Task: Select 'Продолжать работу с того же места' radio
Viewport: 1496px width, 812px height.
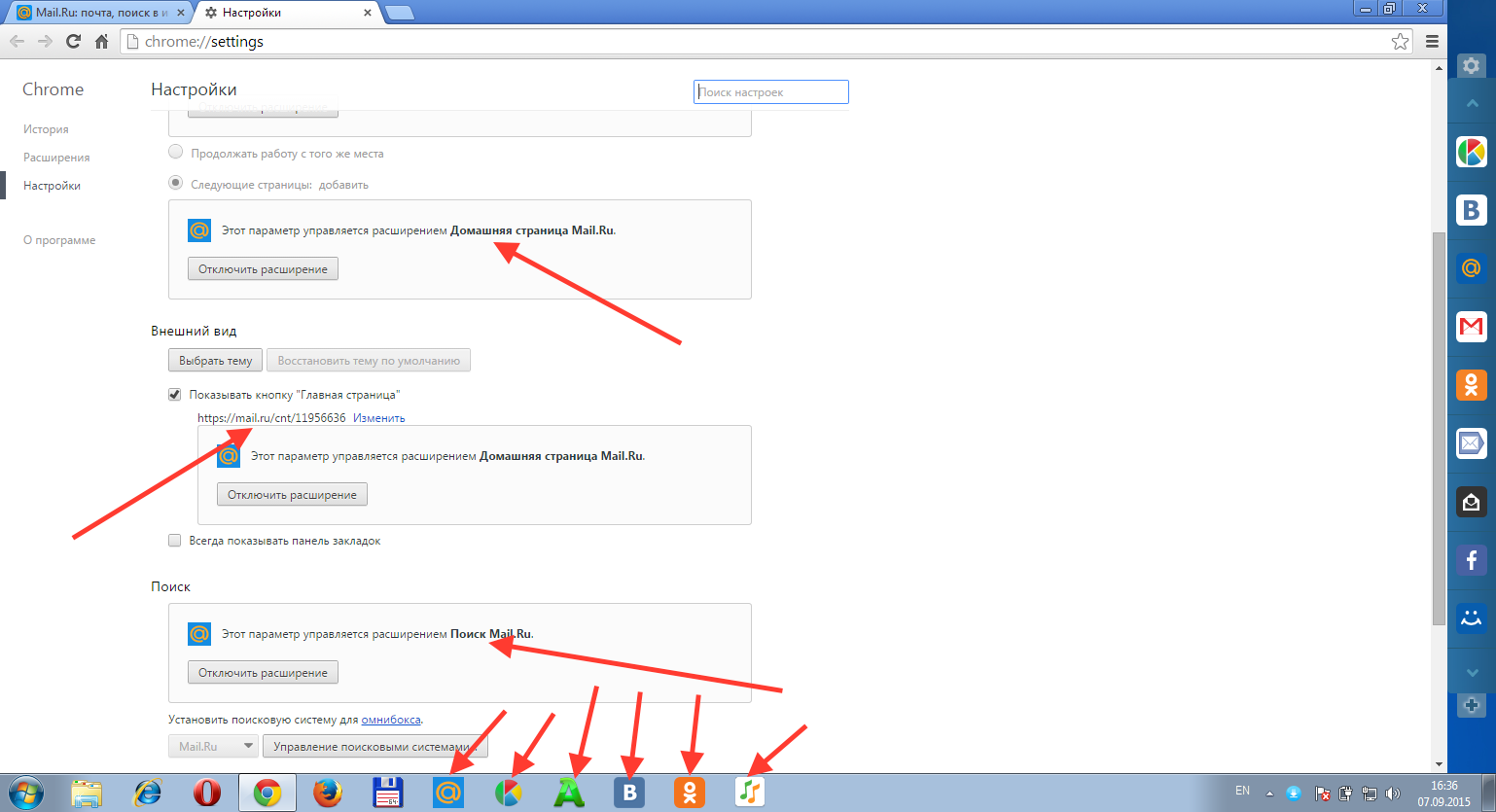Action: click(176, 152)
